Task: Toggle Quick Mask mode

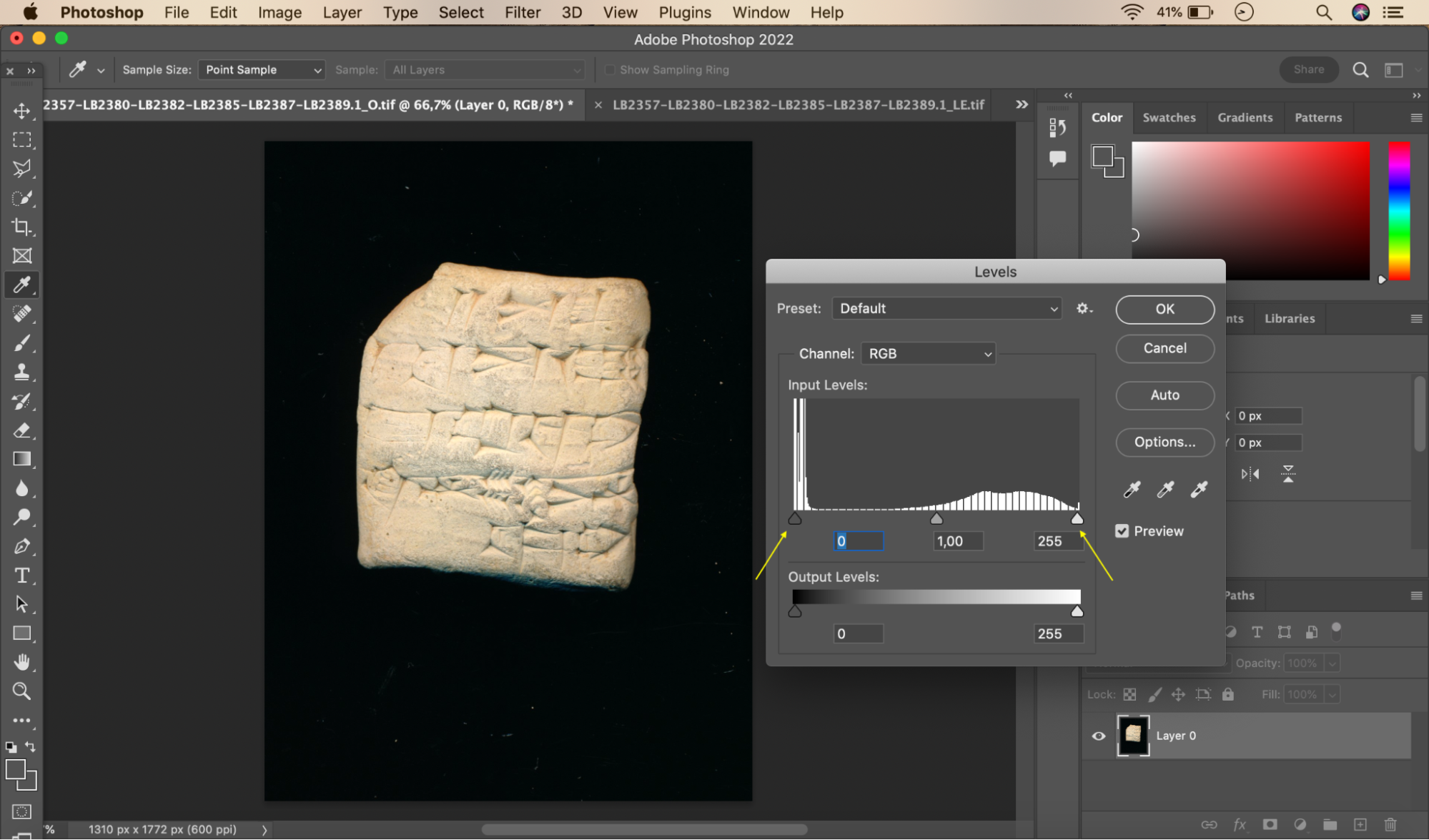Action: (x=21, y=811)
